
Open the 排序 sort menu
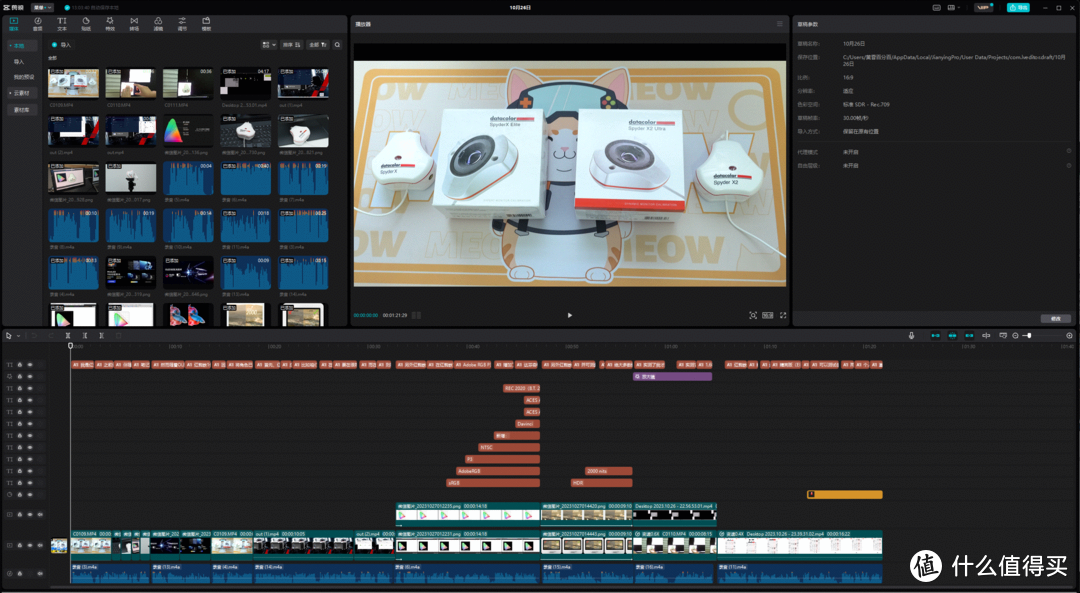[291, 45]
